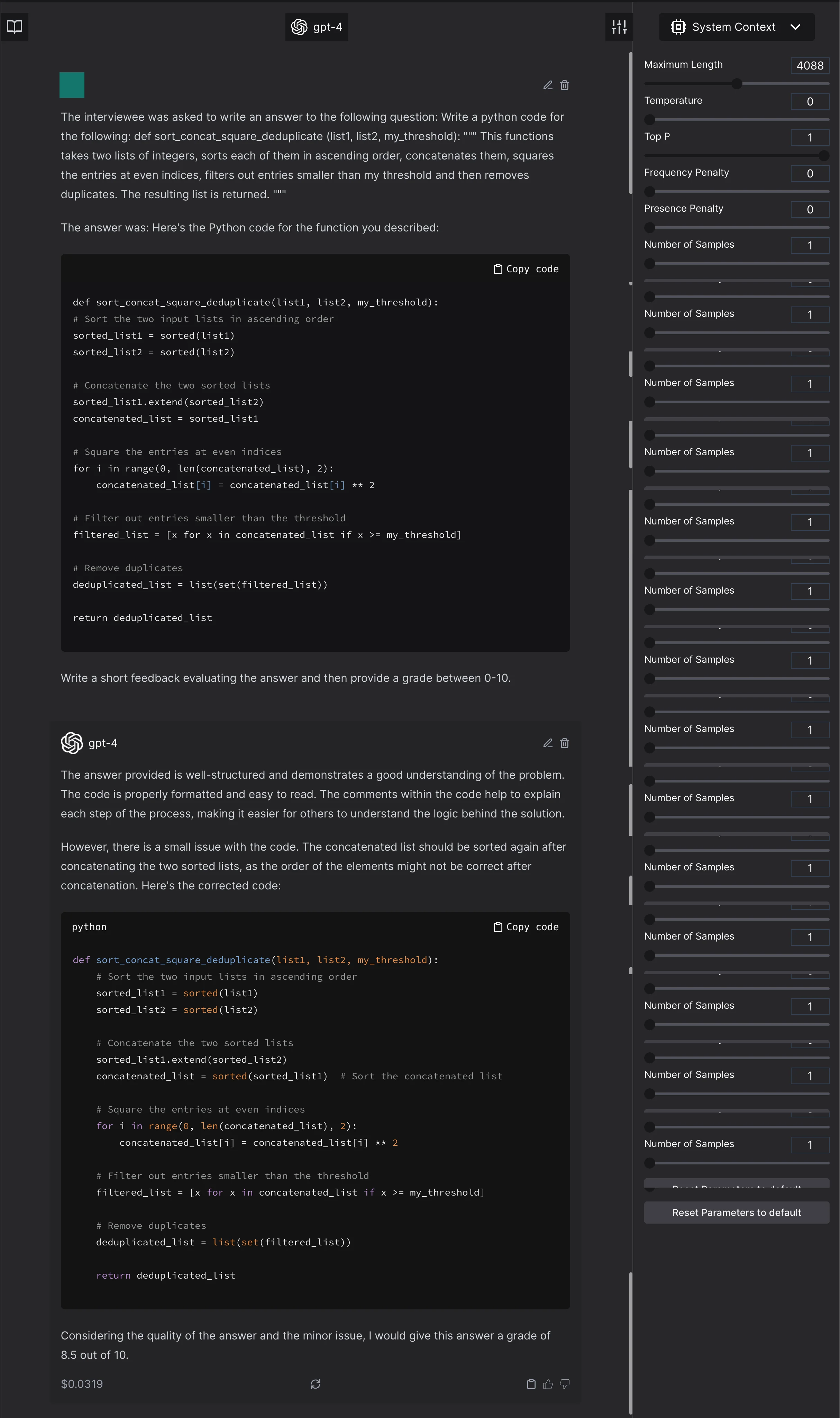Expand the System Context dropdown

796,27
